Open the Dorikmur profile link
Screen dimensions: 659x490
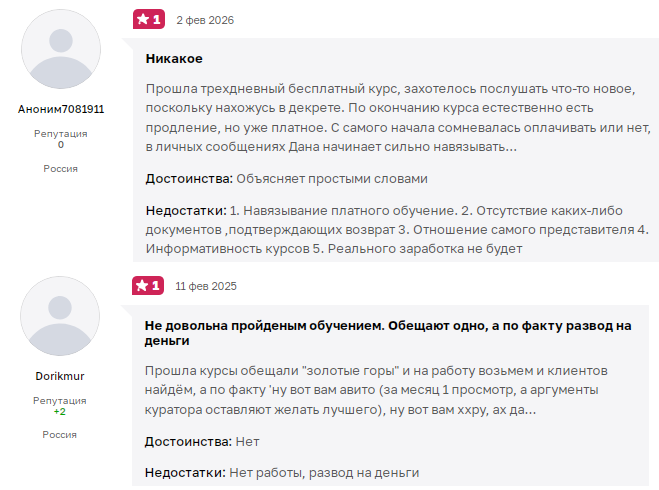[x=60, y=376]
